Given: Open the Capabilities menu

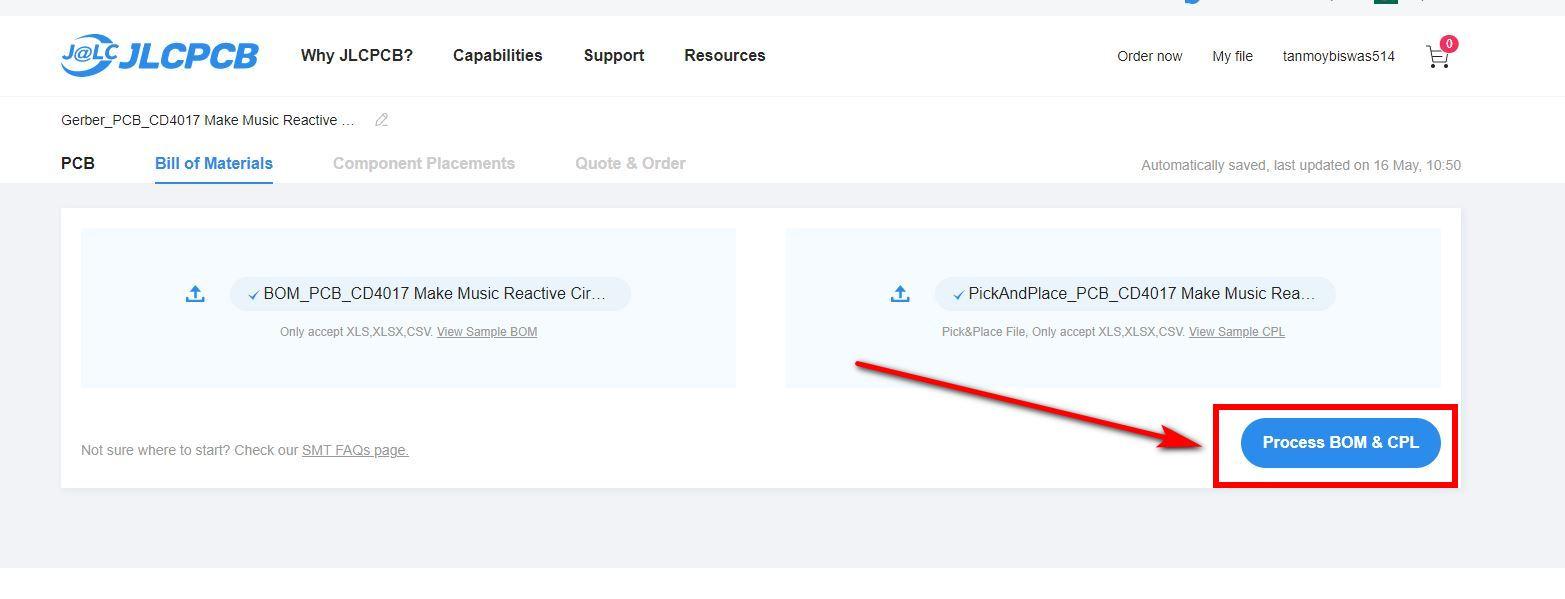Looking at the screenshot, I should click(497, 56).
